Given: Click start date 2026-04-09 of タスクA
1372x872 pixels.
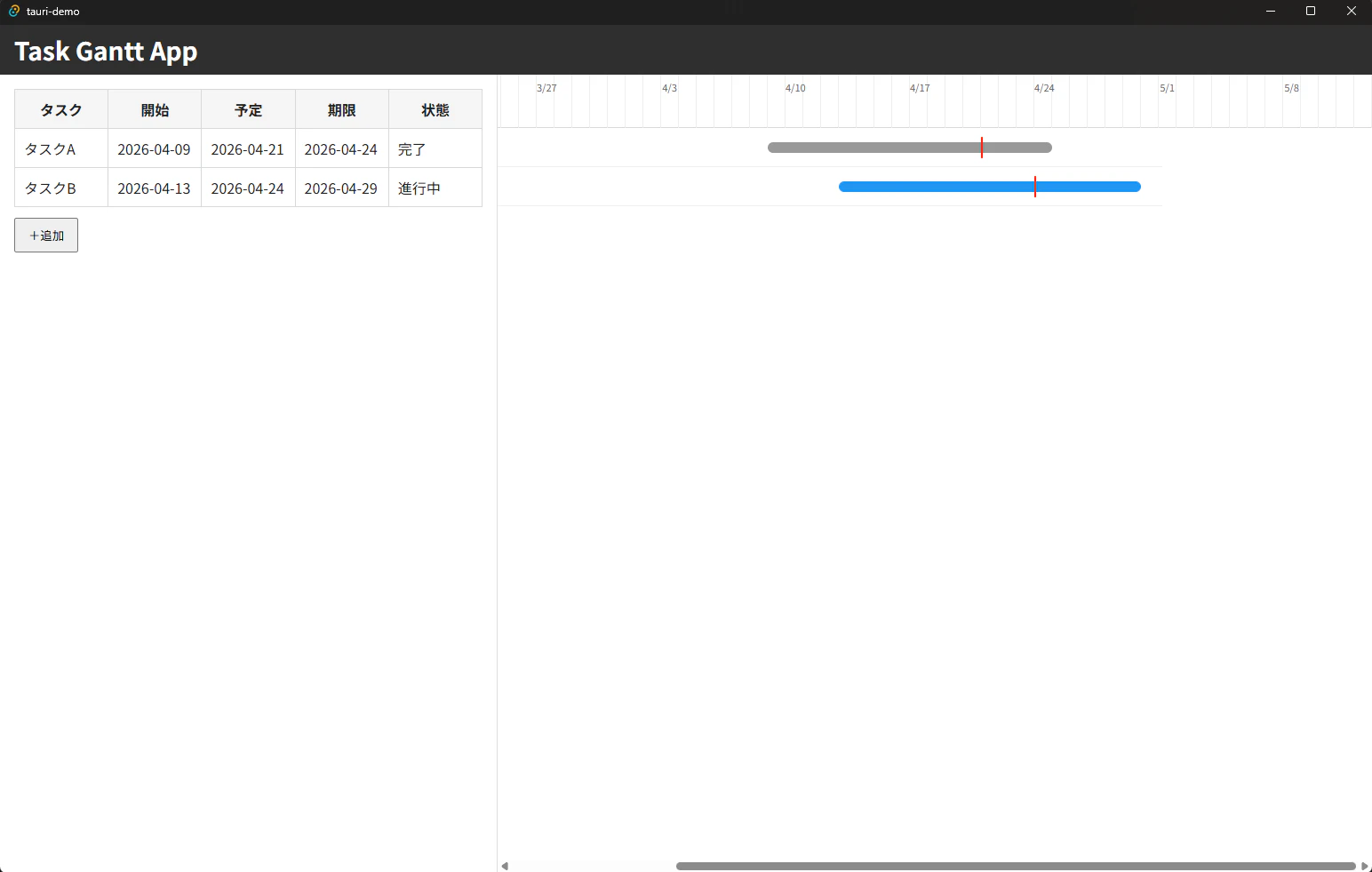Looking at the screenshot, I should tap(155, 148).
